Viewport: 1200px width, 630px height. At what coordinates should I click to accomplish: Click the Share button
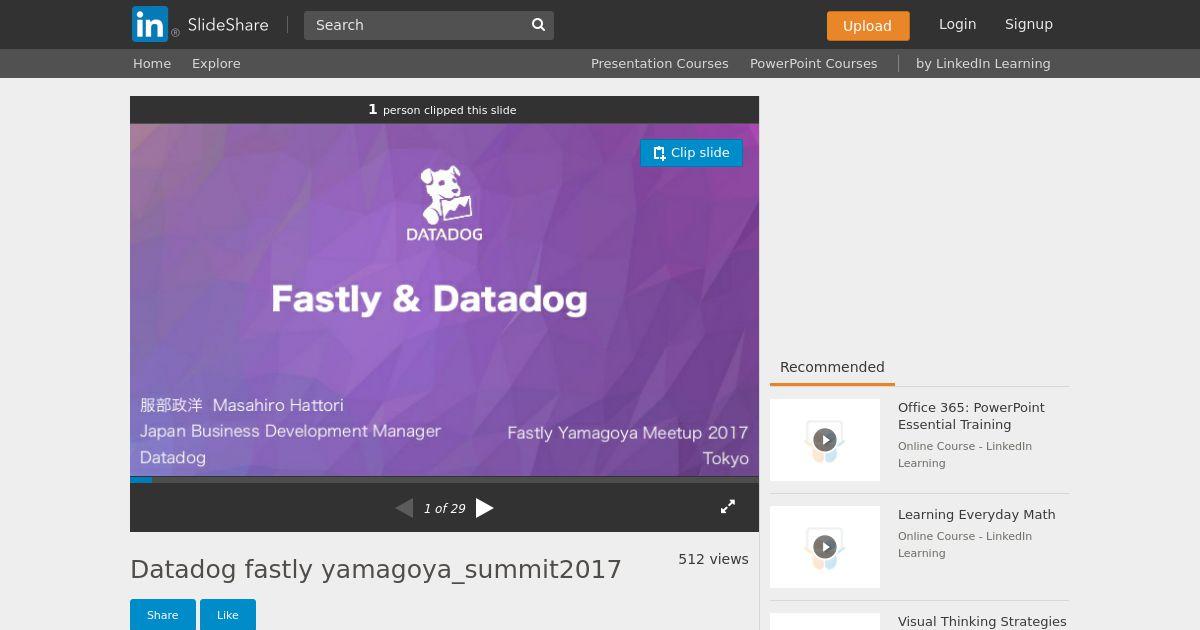(x=163, y=615)
